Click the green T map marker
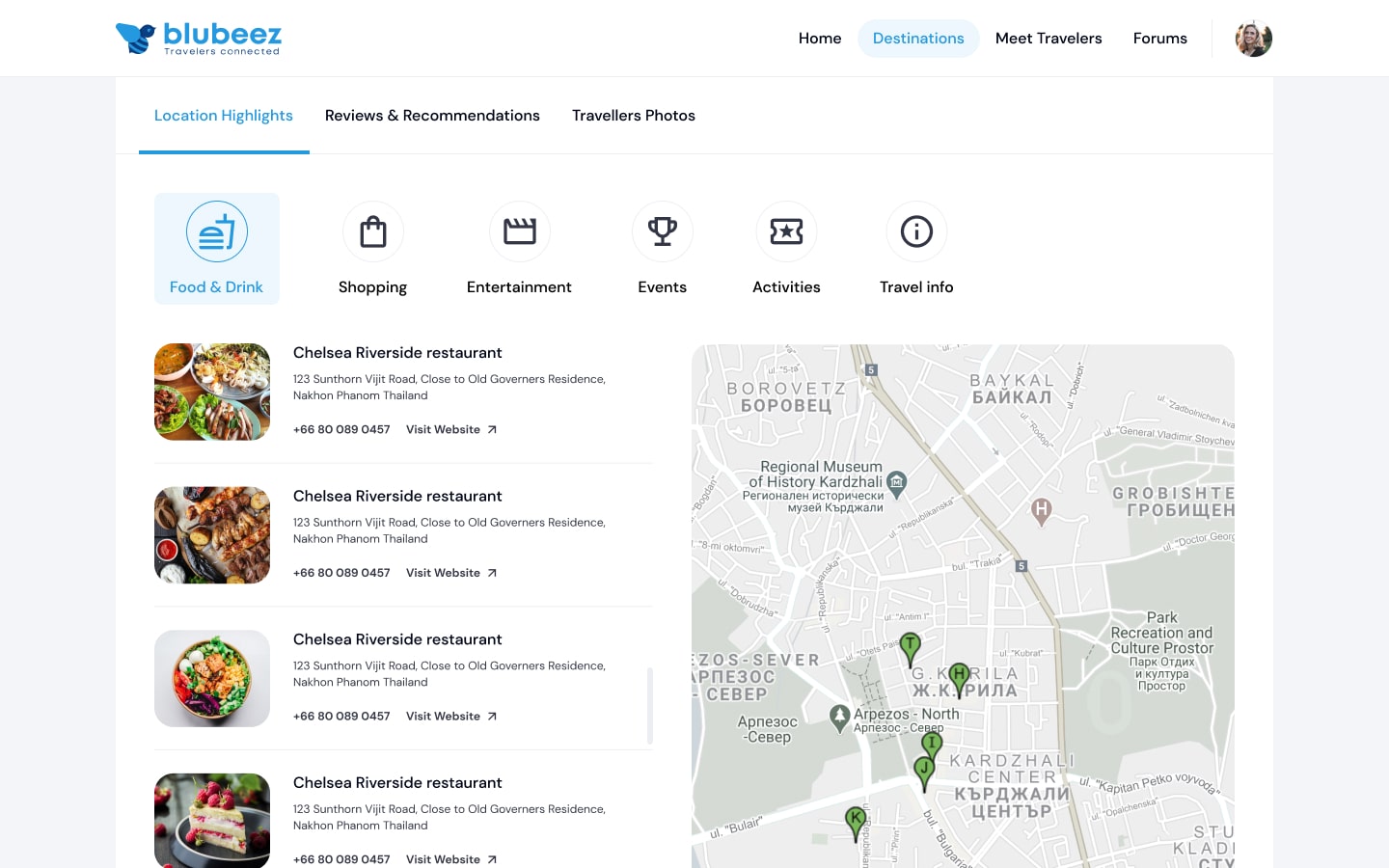The image size is (1389, 868). pos(910,649)
